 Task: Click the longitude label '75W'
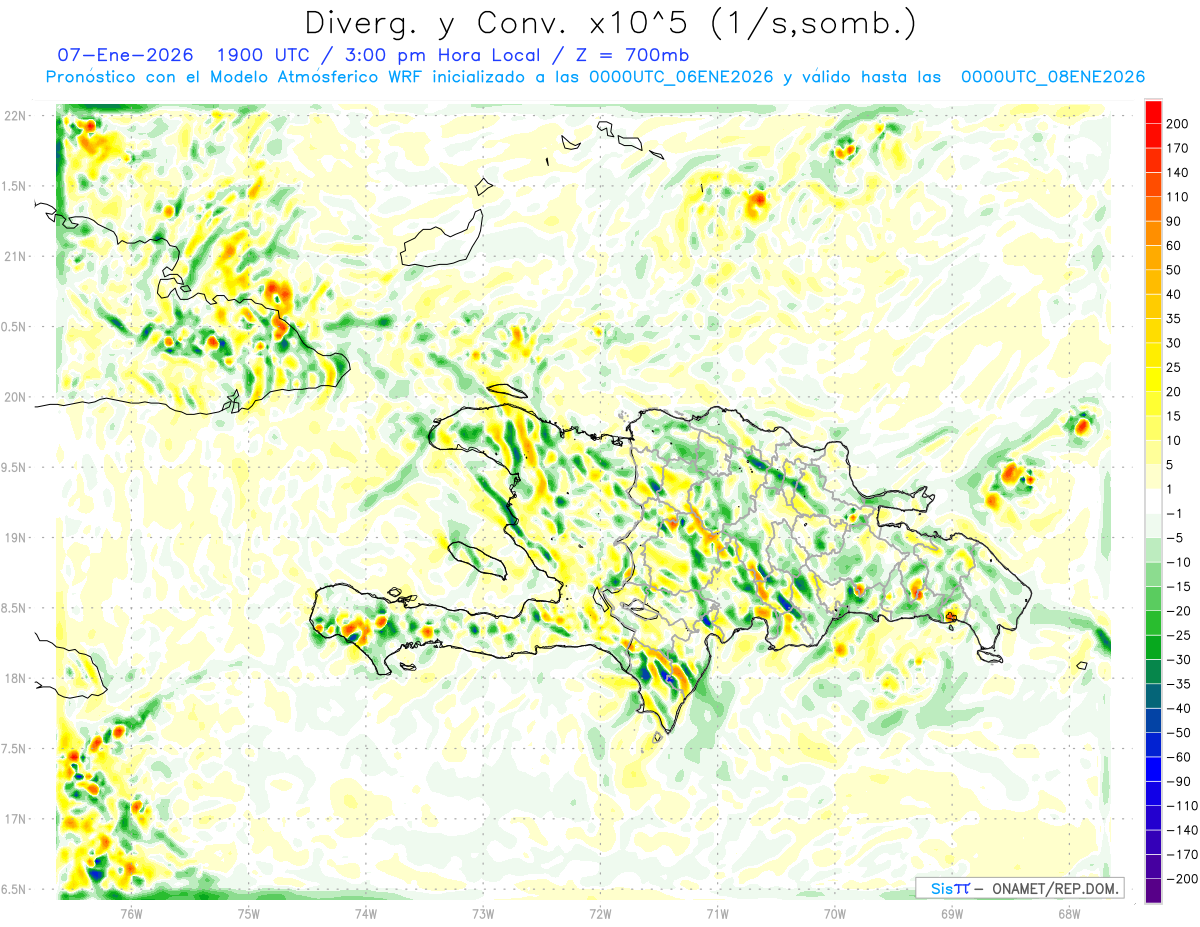click(x=249, y=913)
